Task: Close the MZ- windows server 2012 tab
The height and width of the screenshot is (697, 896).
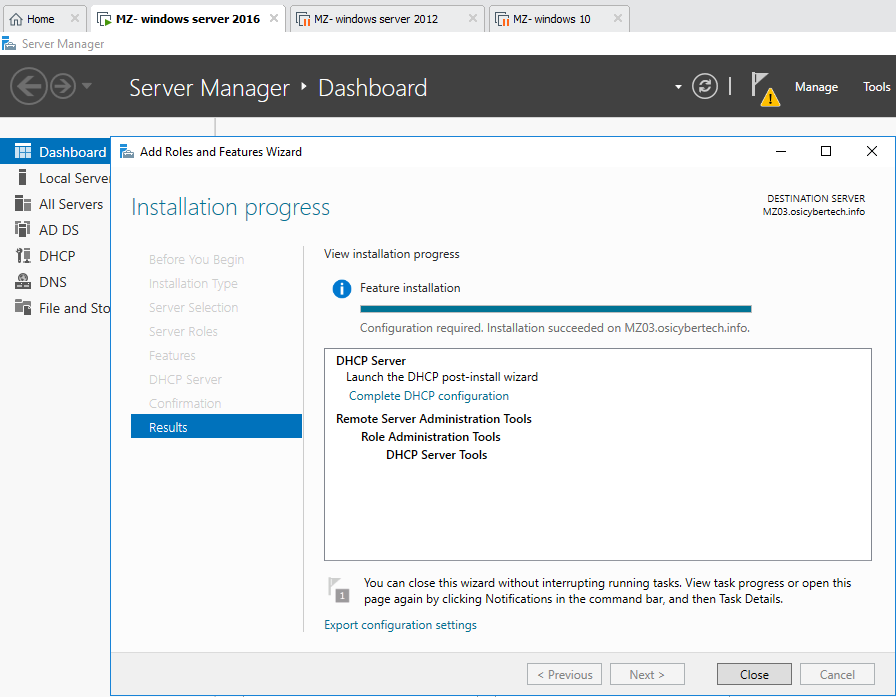Action: 473,18
